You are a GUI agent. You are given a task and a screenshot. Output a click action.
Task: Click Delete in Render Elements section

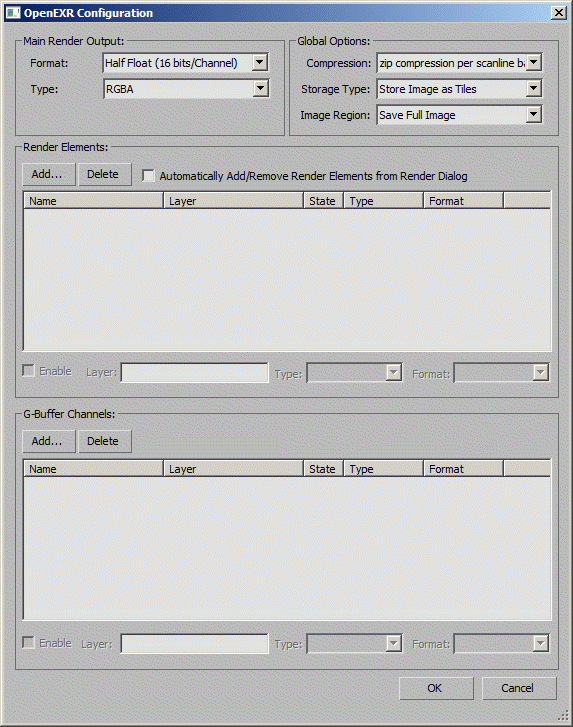pyautogui.click(x=105, y=174)
